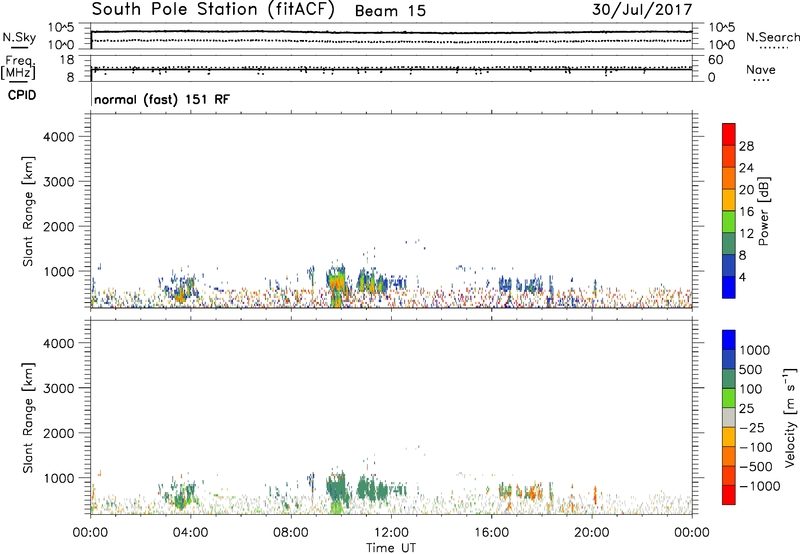Click the 'South Pole Station (fitACF)' title
Image resolution: width=800 pixels, height=554 pixels.
click(x=213, y=10)
